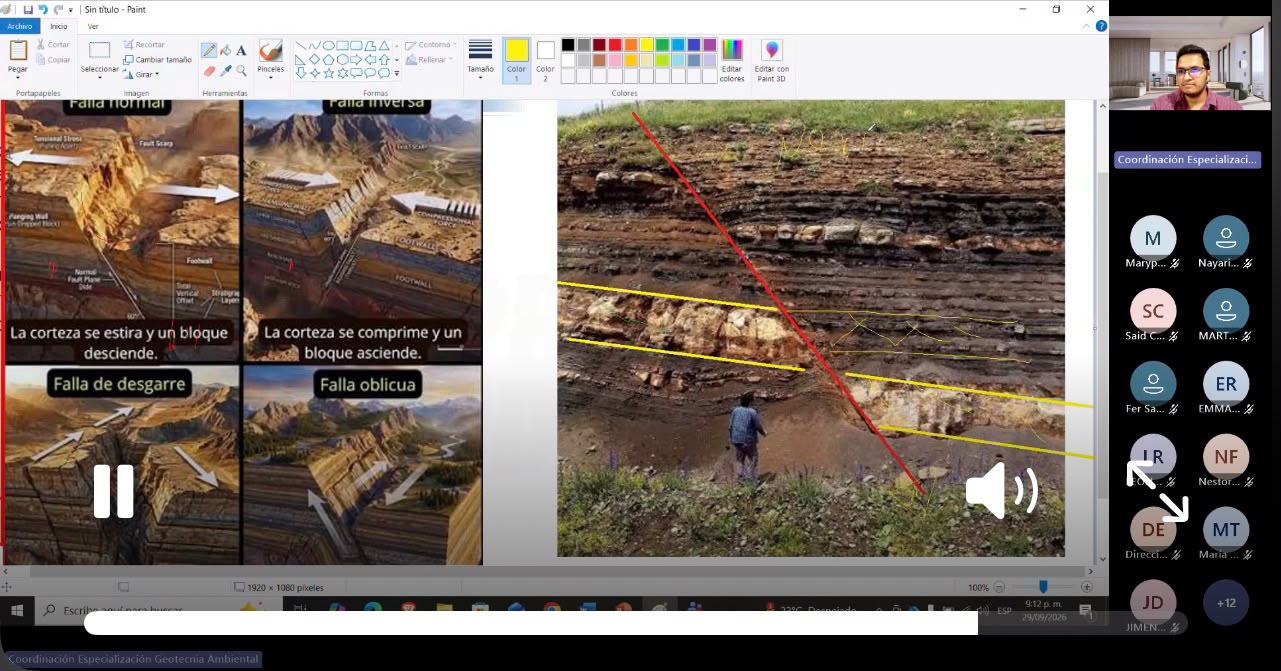Viewport: 1281px width, 671px height.
Task: Choose the Text tool (letter A)
Action: pyautogui.click(x=241, y=50)
